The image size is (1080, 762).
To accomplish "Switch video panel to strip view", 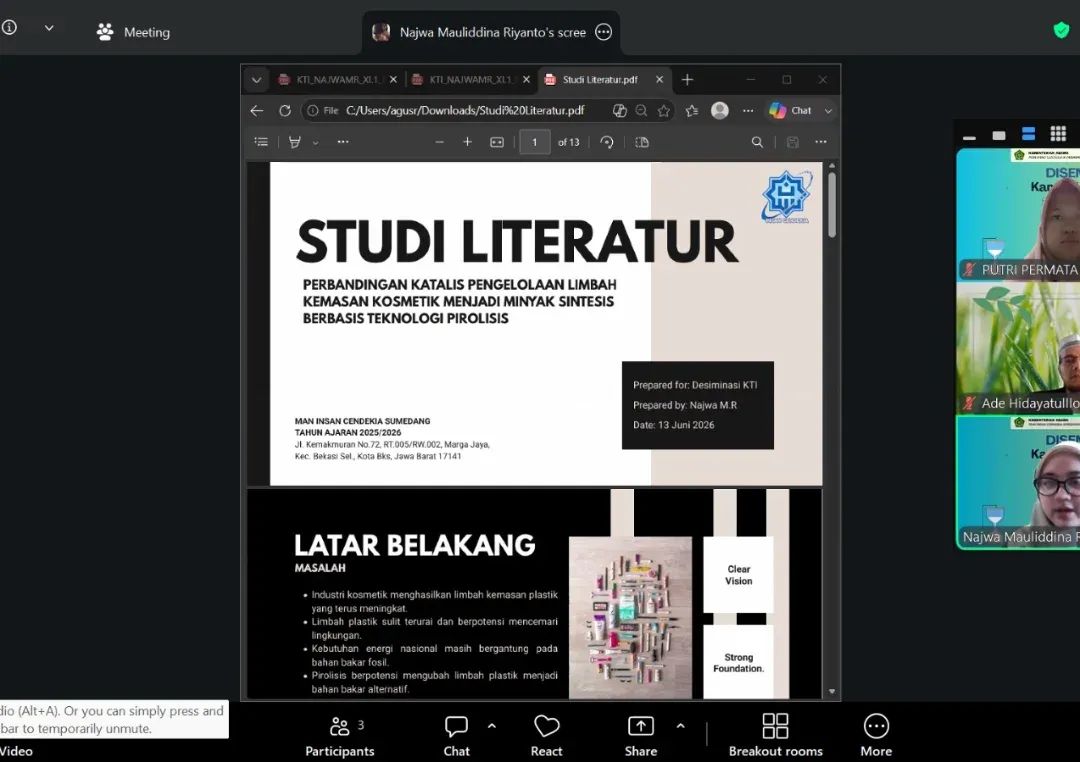I will 1028,134.
